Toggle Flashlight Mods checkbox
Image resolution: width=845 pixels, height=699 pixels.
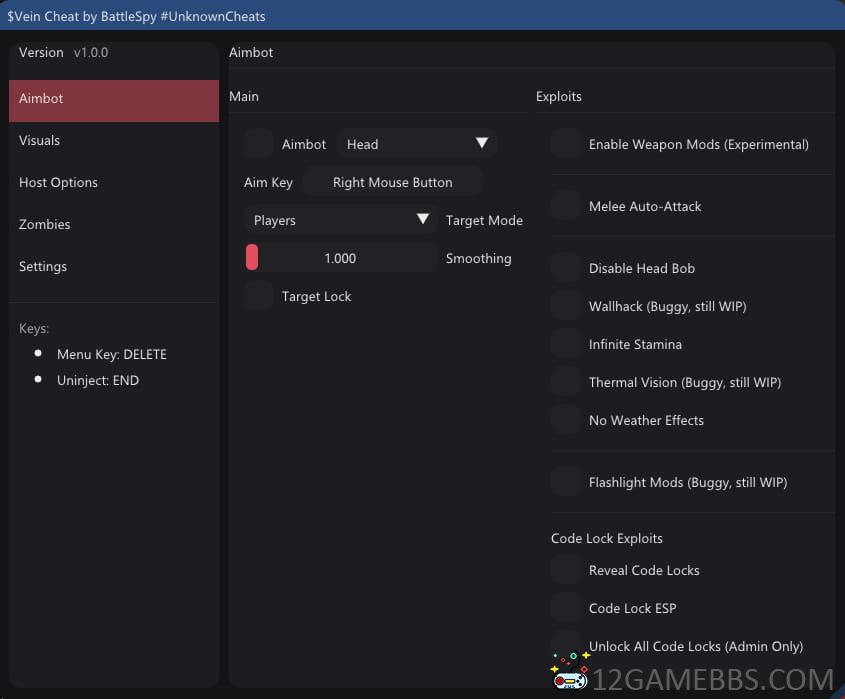pyautogui.click(x=565, y=482)
